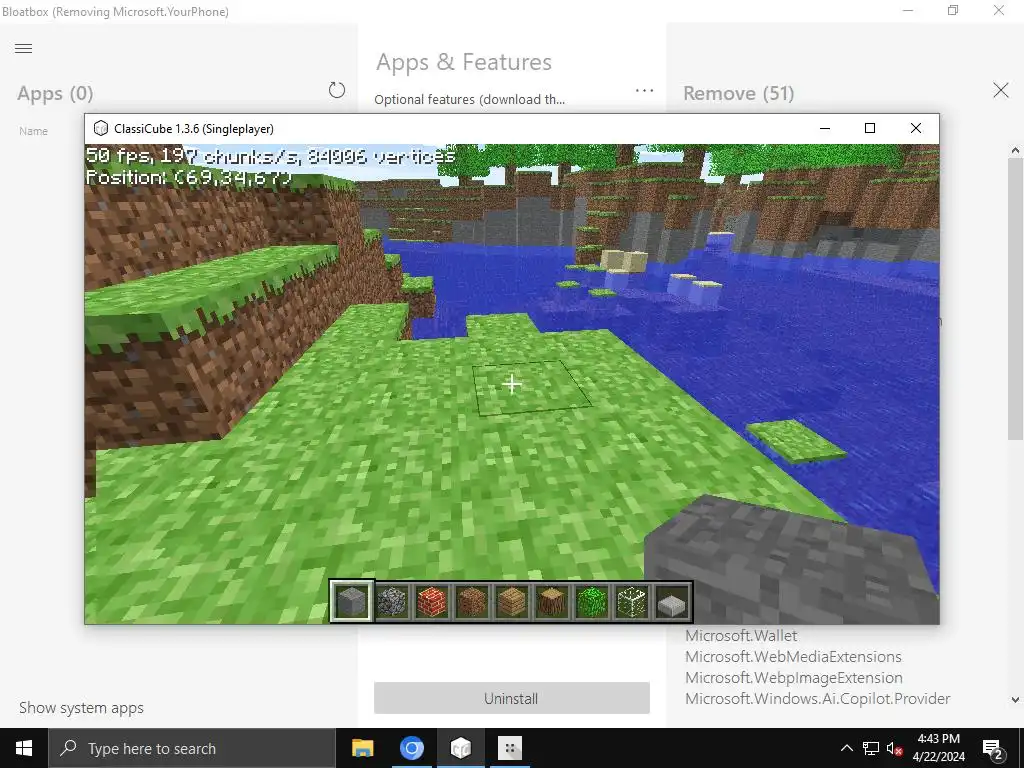This screenshot has width=1024, height=768.
Task: Clear the Remove (51) list with X icon
Action: (1000, 90)
